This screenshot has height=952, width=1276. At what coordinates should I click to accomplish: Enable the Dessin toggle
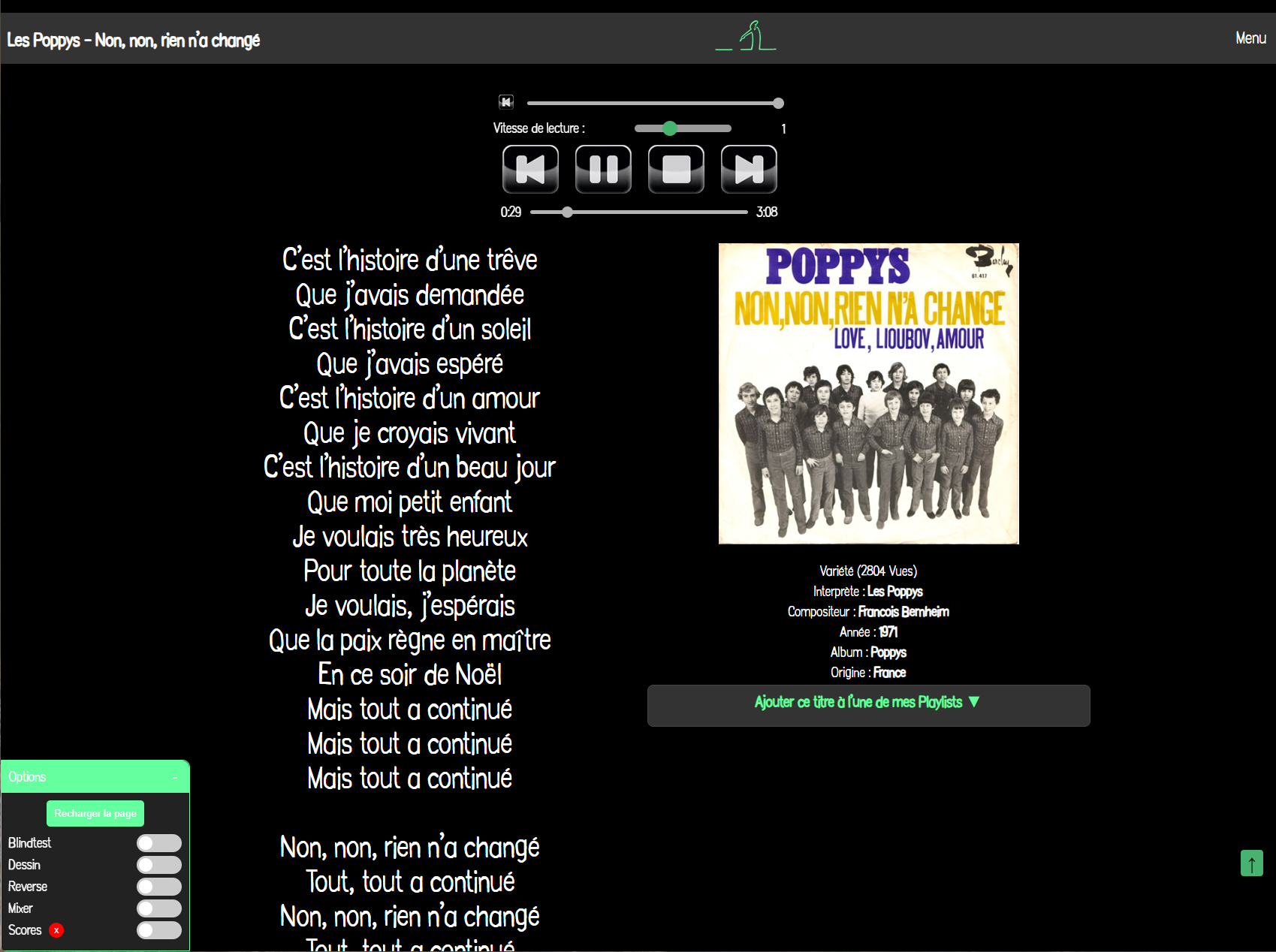pos(159,865)
